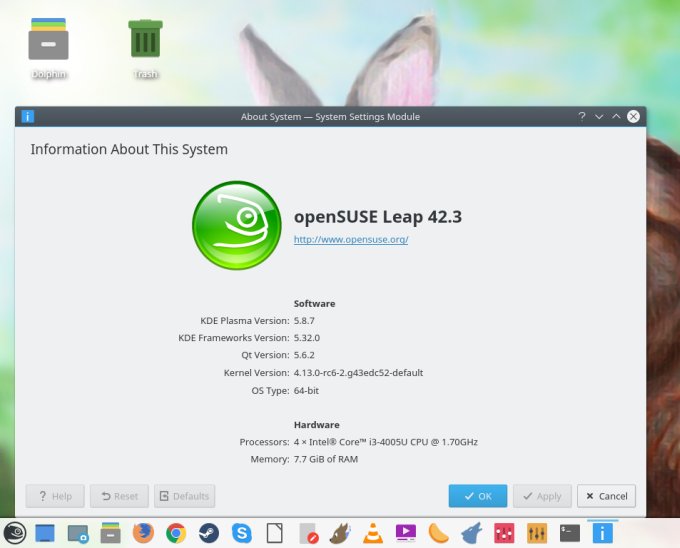Click the Help button
The image size is (680, 548).
pos(55,496)
